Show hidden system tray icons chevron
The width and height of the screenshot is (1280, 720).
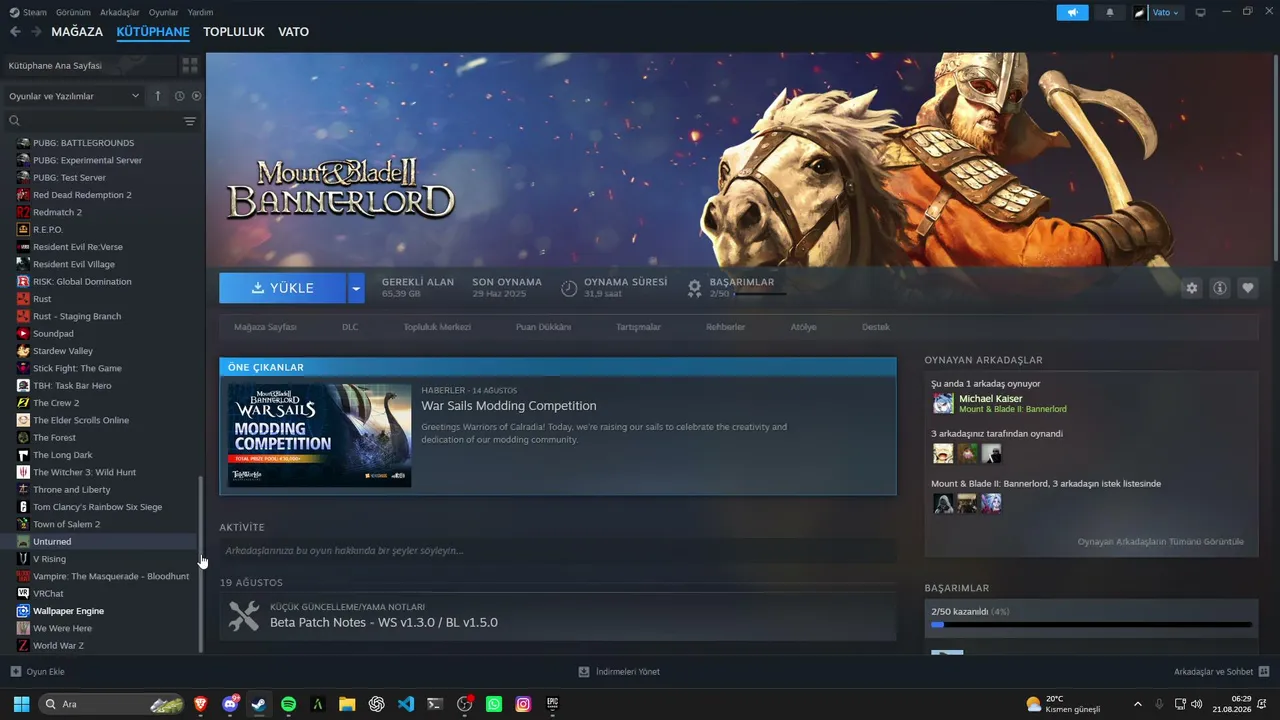tap(1137, 704)
